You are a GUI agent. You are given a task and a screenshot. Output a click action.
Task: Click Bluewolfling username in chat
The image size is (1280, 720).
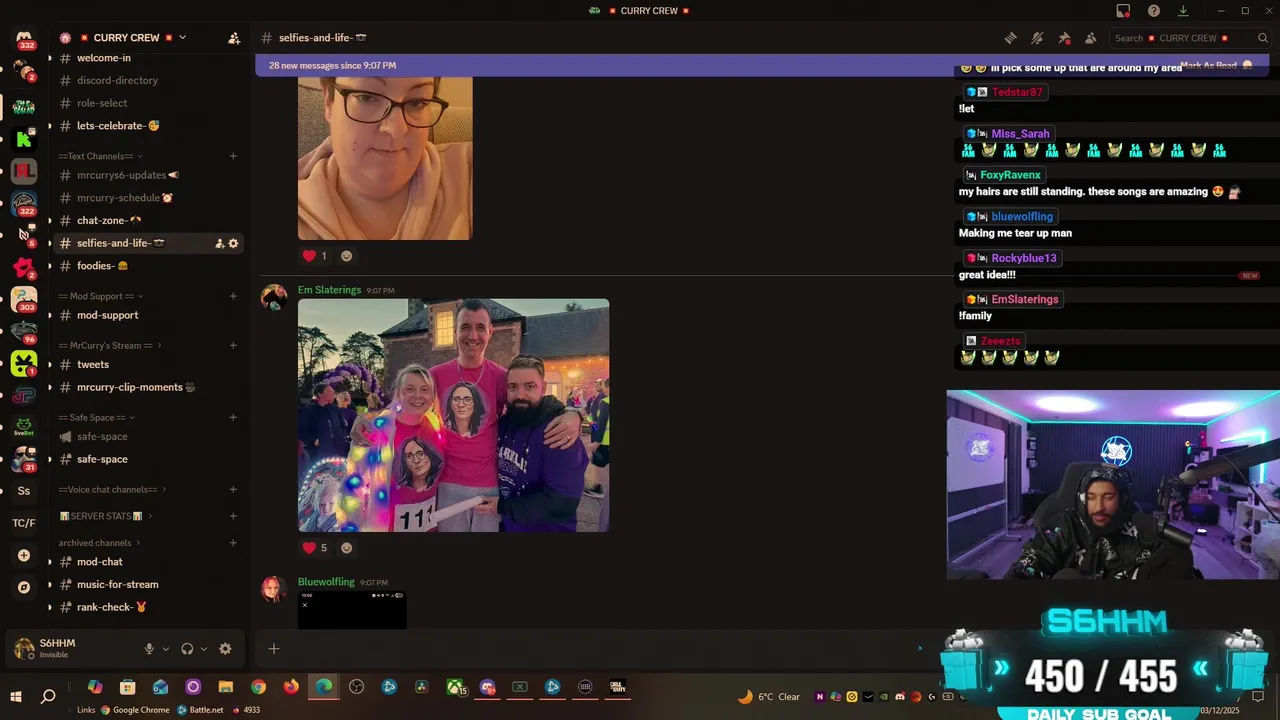point(326,582)
